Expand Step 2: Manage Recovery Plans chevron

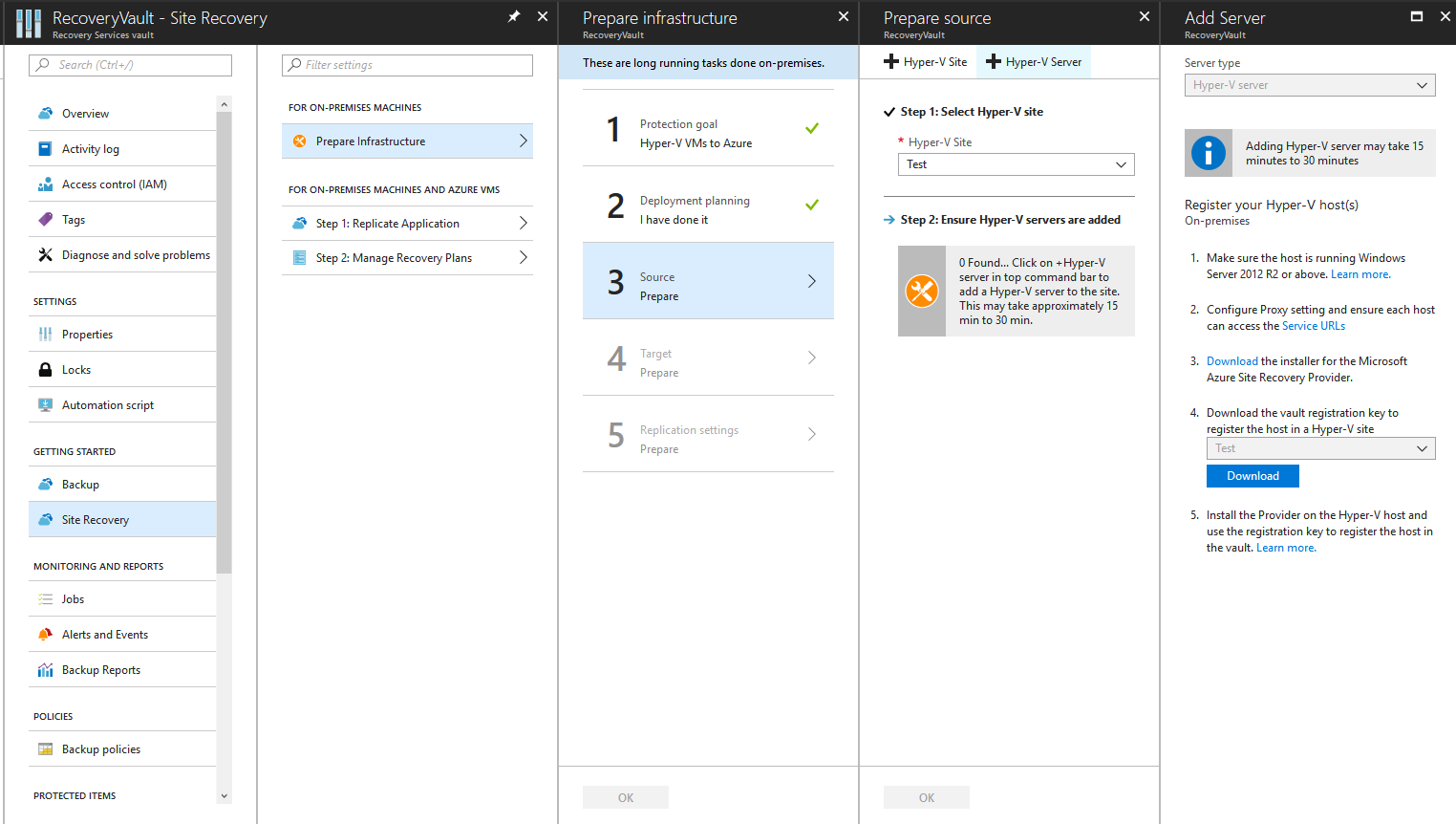(523, 258)
